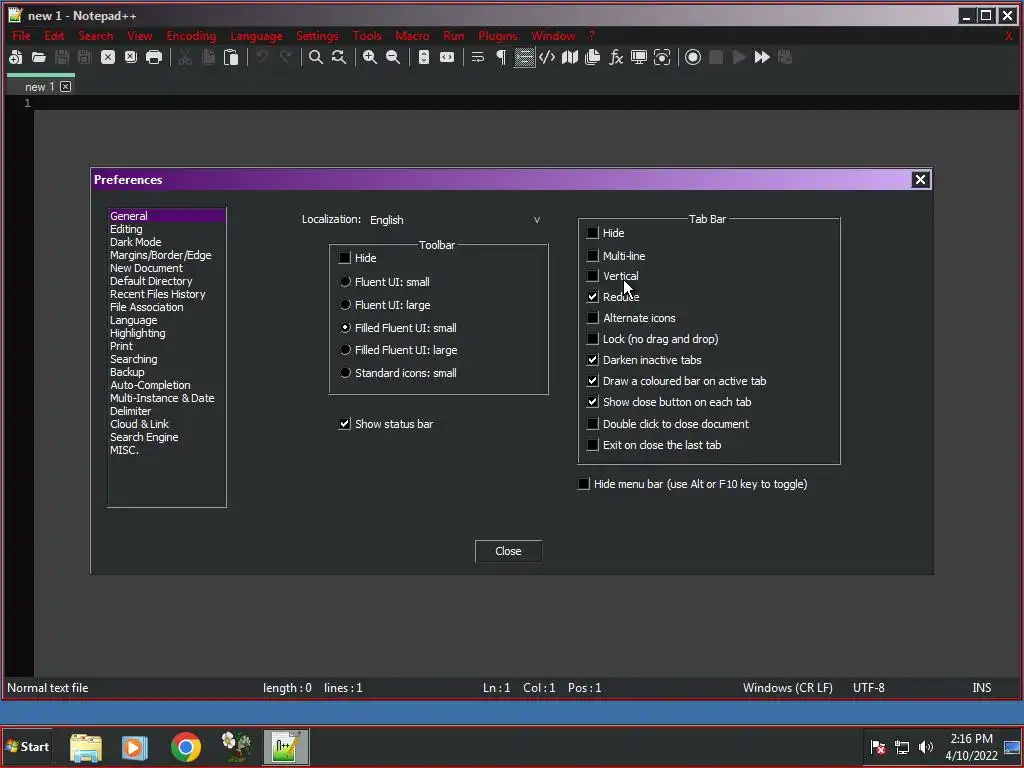This screenshot has width=1024, height=768.
Task: Click the Paste clipboard icon
Action: point(231,57)
